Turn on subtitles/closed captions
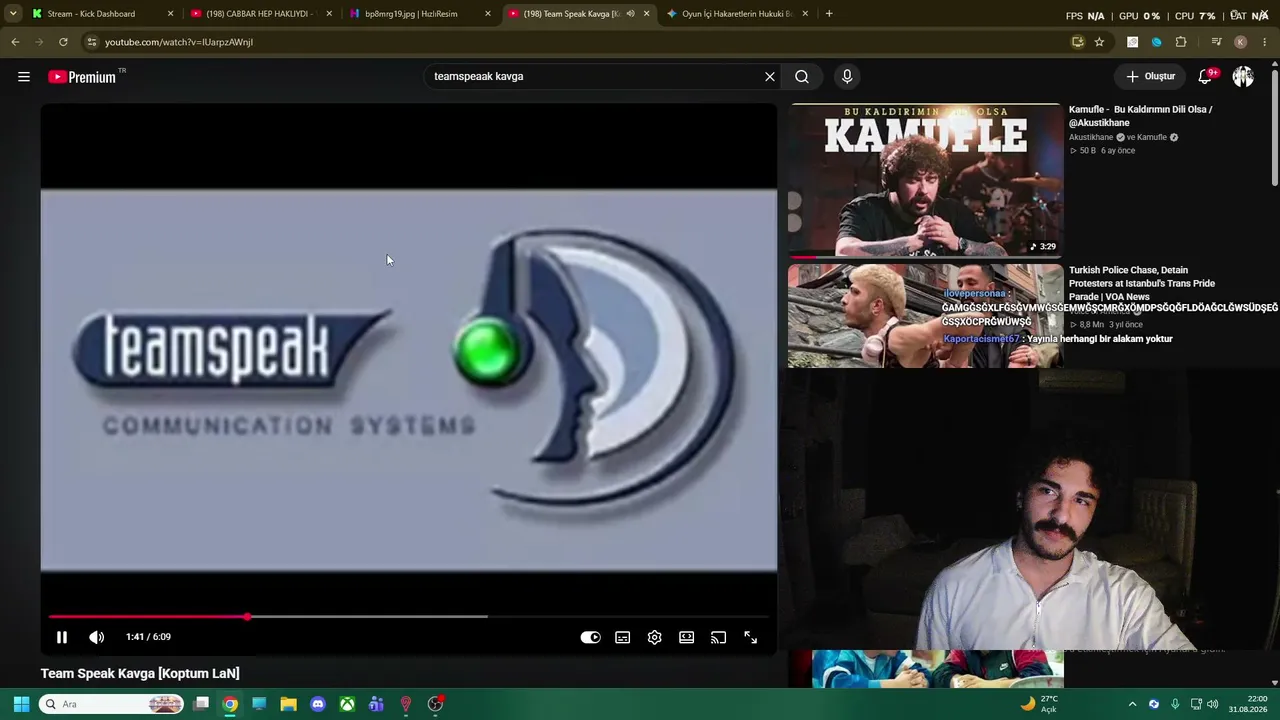Viewport: 1280px width, 720px height. pyautogui.click(x=622, y=637)
